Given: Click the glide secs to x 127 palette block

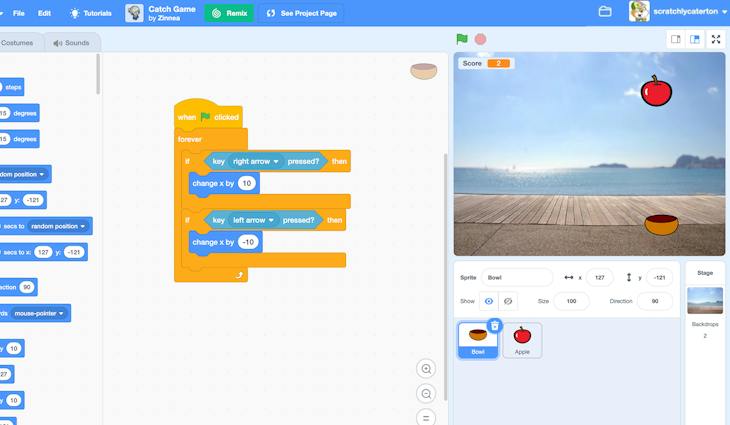Looking at the screenshot, I should [x=43, y=252].
